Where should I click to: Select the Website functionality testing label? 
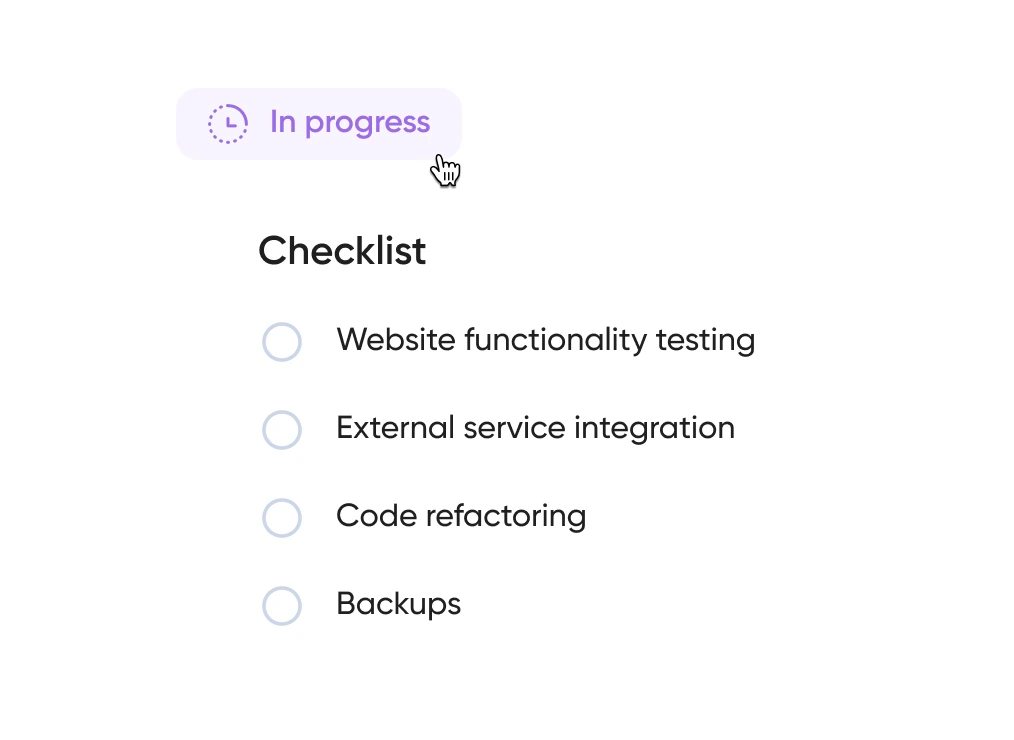(545, 340)
